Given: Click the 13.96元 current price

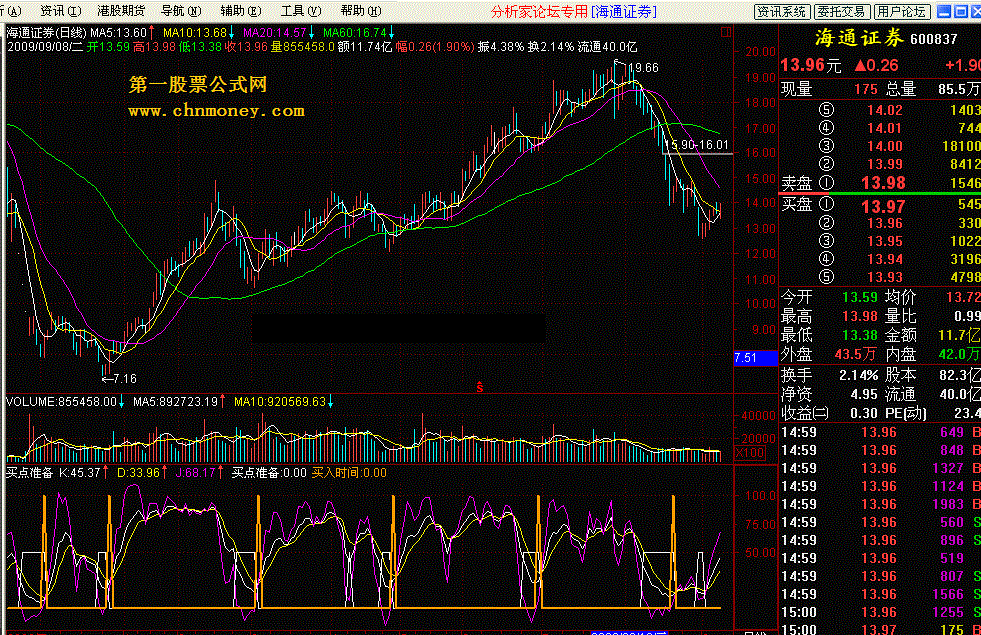Looking at the screenshot, I should click(811, 65).
